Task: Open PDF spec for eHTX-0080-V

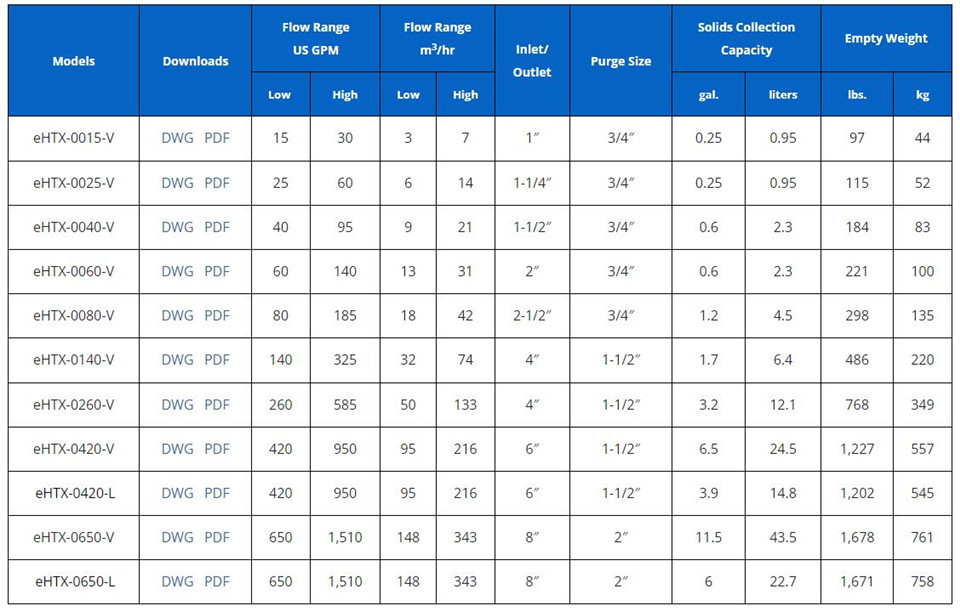Action: tap(217, 315)
